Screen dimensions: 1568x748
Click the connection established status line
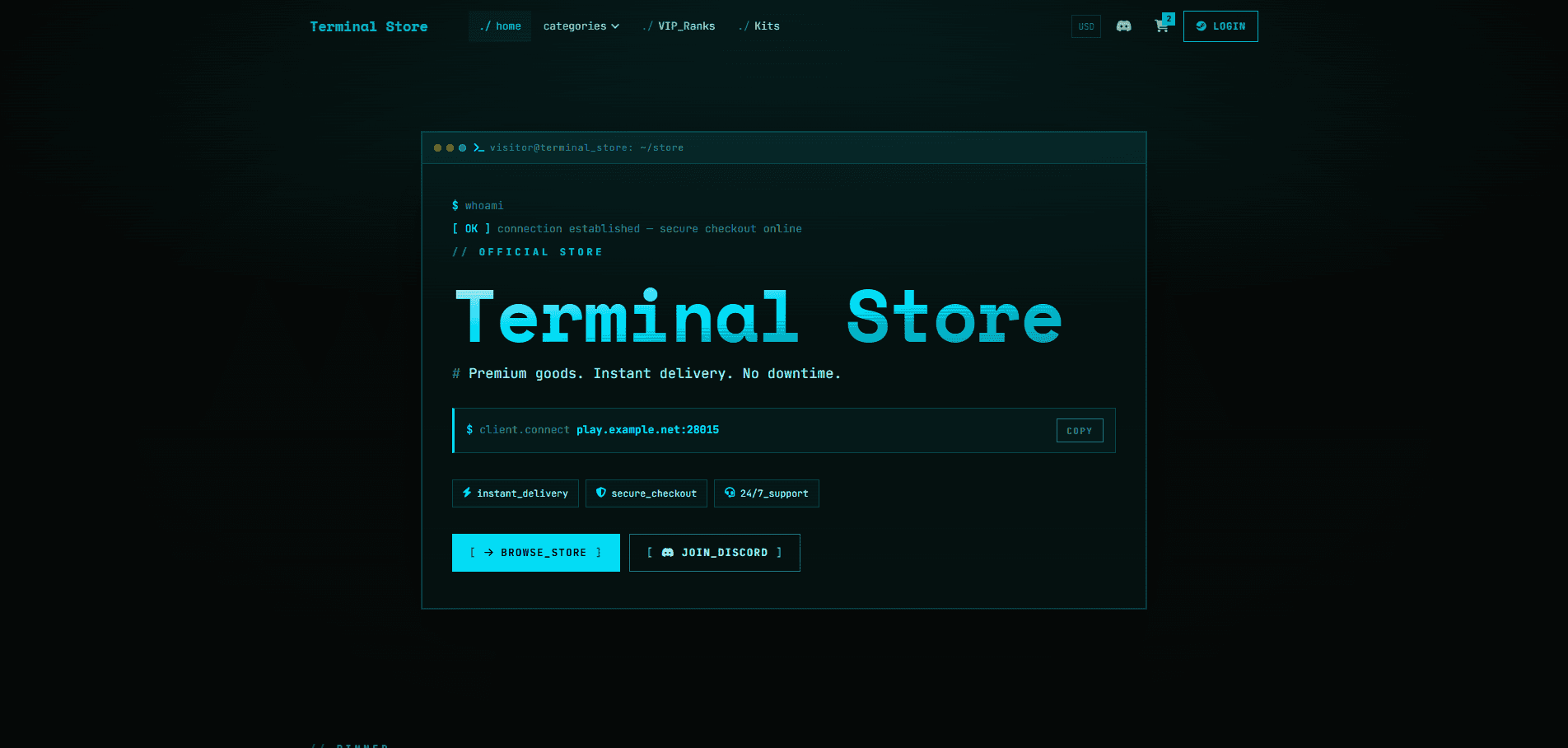tap(627, 229)
